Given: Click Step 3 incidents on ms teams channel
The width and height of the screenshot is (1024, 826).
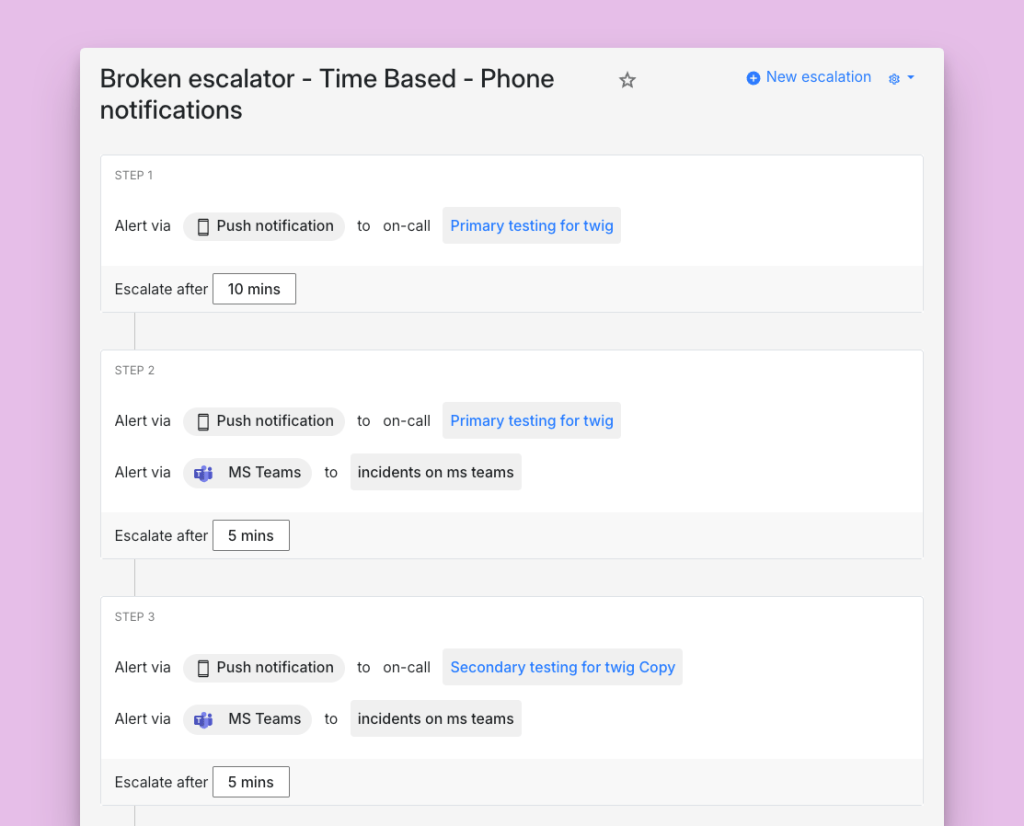Looking at the screenshot, I should pyautogui.click(x=435, y=718).
